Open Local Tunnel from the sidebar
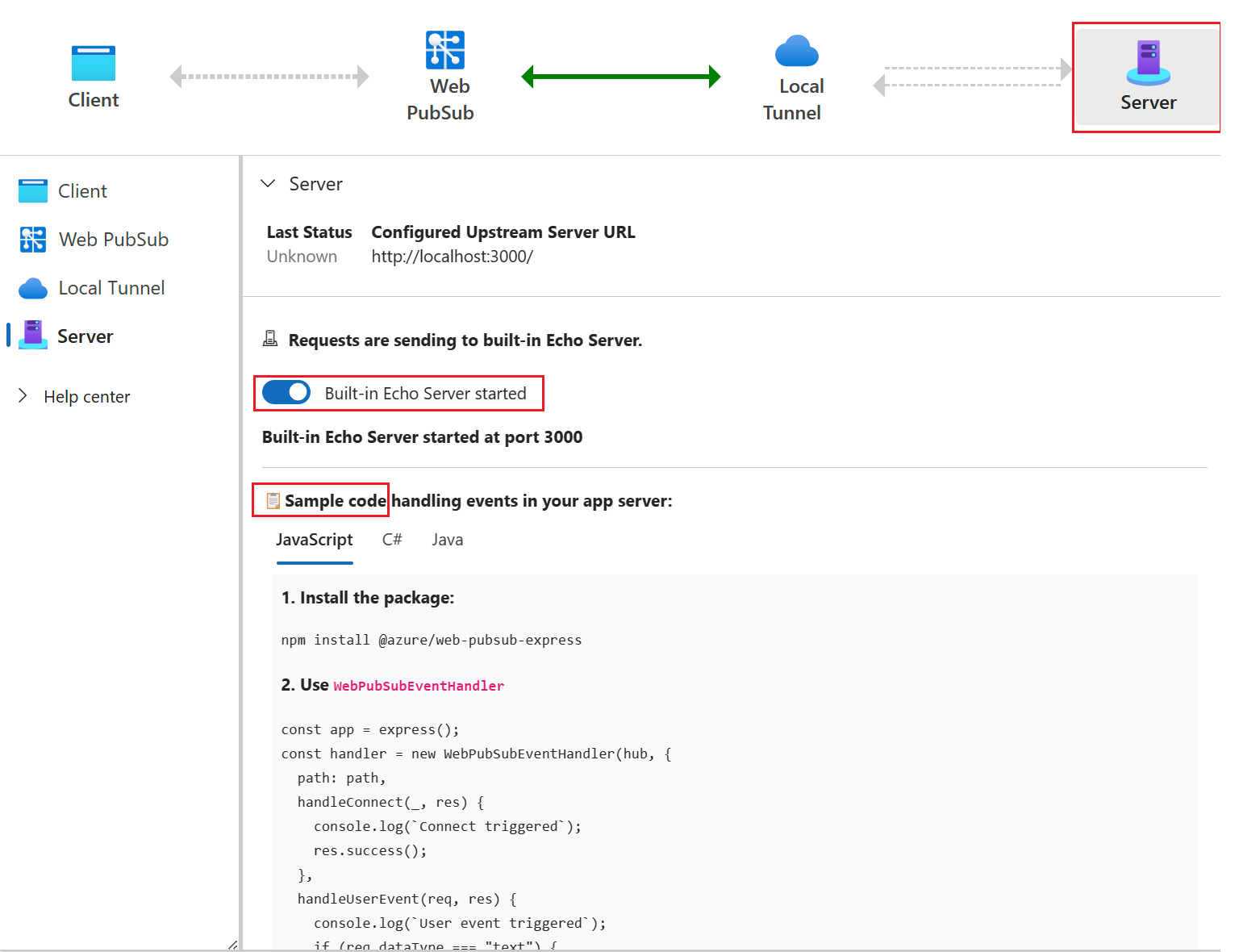Viewport: 1239px width, 952px height. tap(111, 288)
